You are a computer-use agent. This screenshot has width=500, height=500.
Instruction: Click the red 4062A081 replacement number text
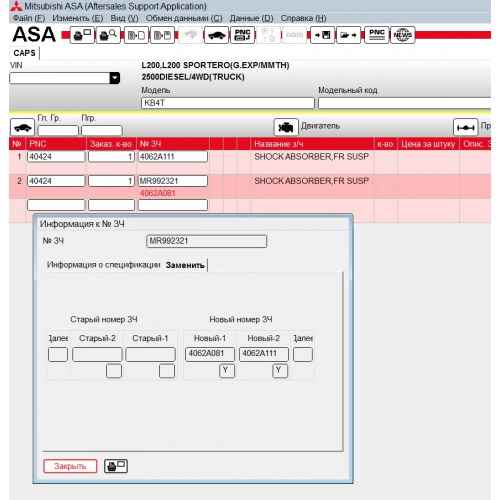pyautogui.click(x=158, y=193)
